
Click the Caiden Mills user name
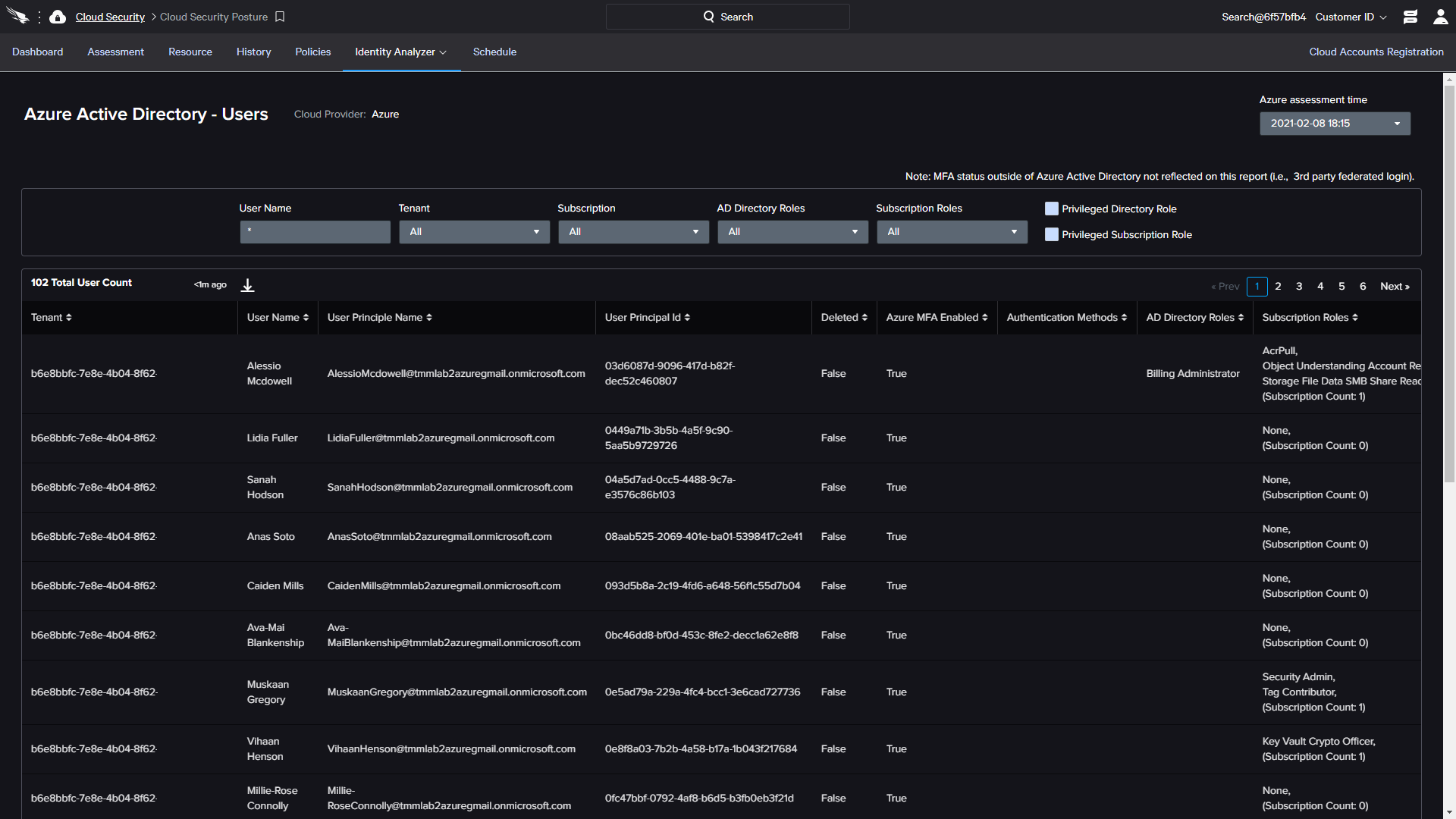275,585
